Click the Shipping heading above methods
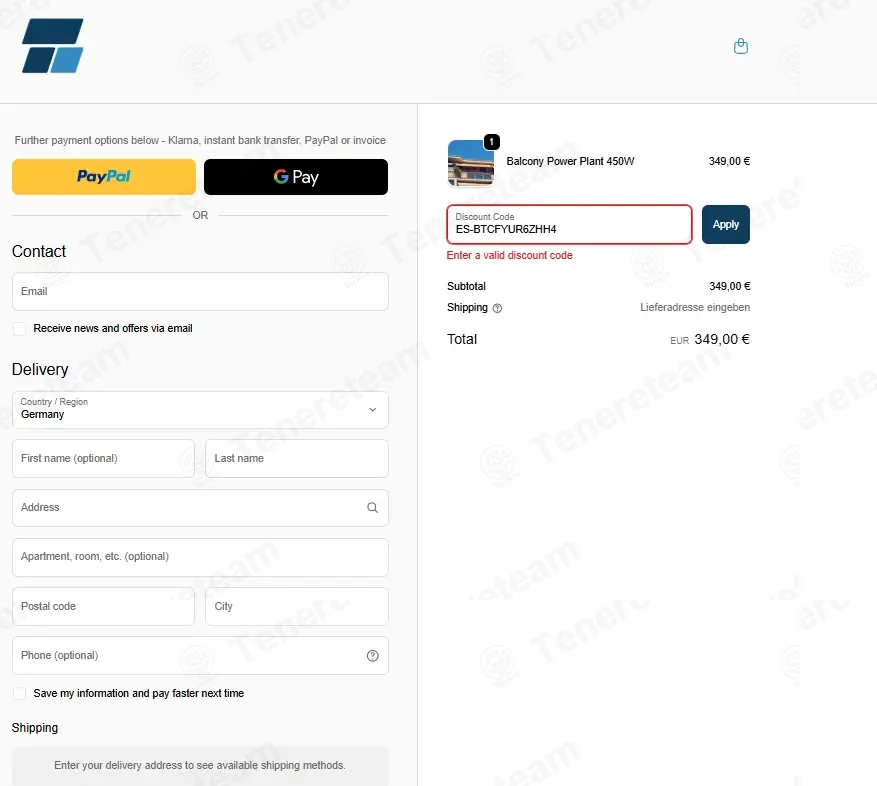This screenshot has width=877, height=786. [x=35, y=727]
